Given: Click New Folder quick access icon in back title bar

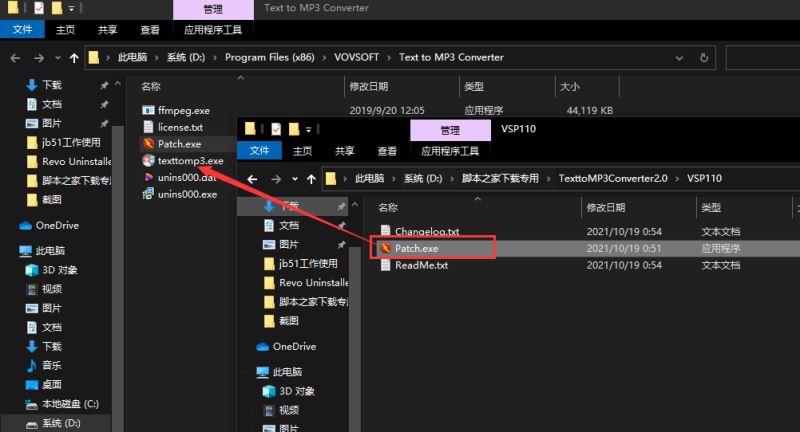Looking at the screenshot, I should coord(57,8).
